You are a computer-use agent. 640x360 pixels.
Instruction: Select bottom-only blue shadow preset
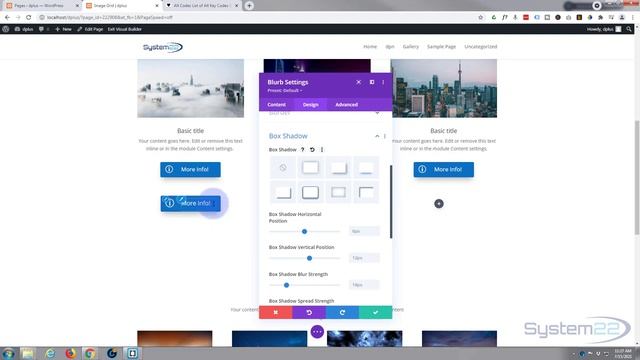[366, 167]
